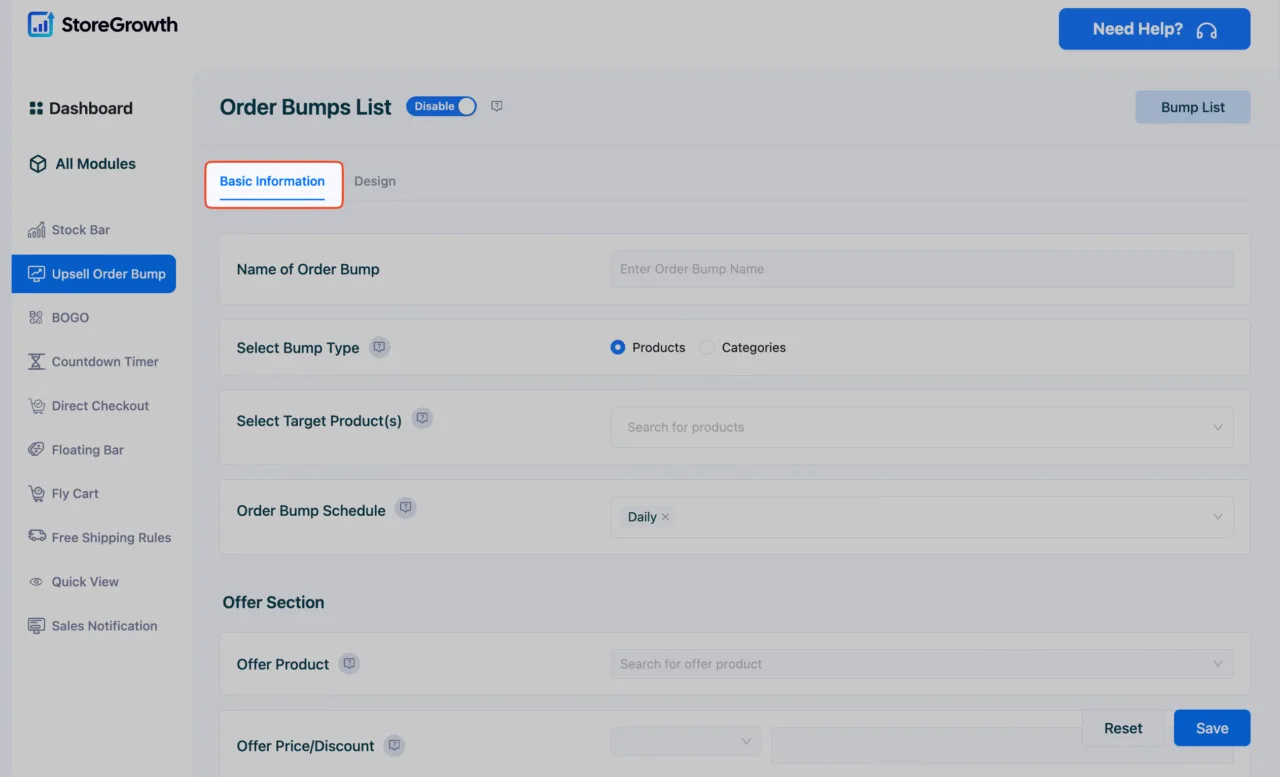Click help icon next to Select Bump Type
Viewport: 1280px width, 777px height.
(x=379, y=347)
